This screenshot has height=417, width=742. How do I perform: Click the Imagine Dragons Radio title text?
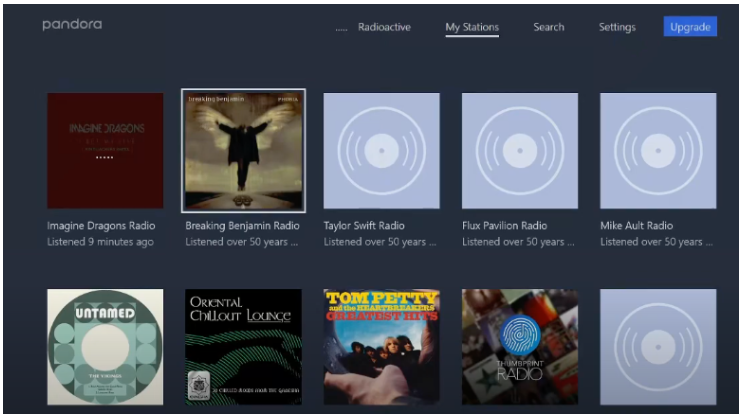pyautogui.click(x=101, y=226)
